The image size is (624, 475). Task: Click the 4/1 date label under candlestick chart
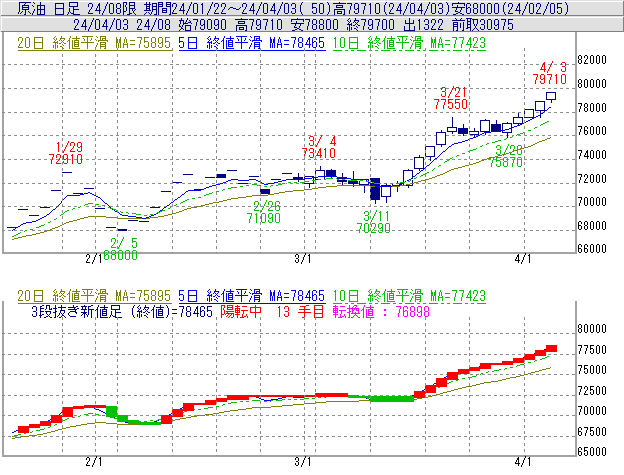(523, 259)
